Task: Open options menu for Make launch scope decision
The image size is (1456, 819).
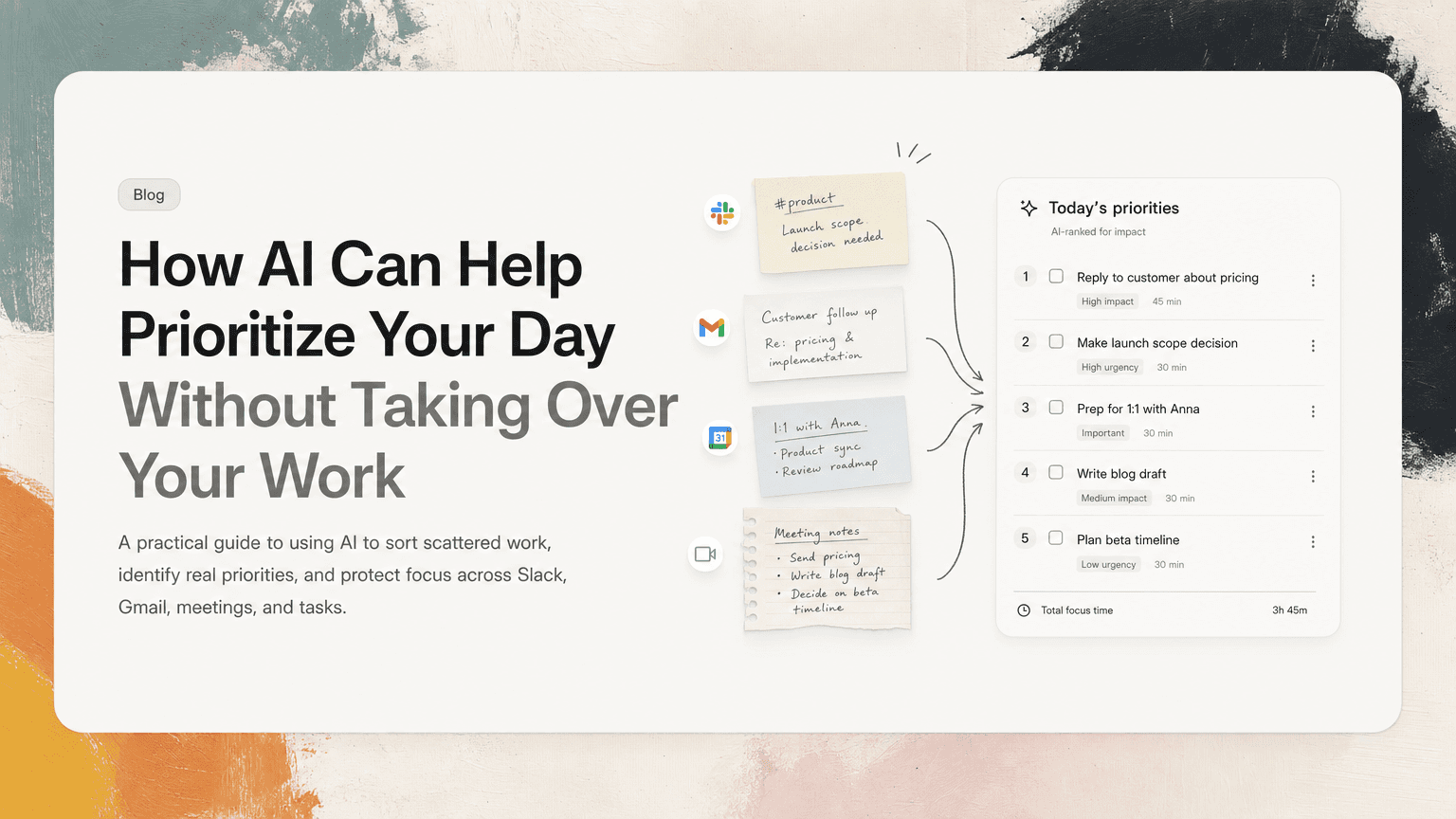Action: 1313,346
